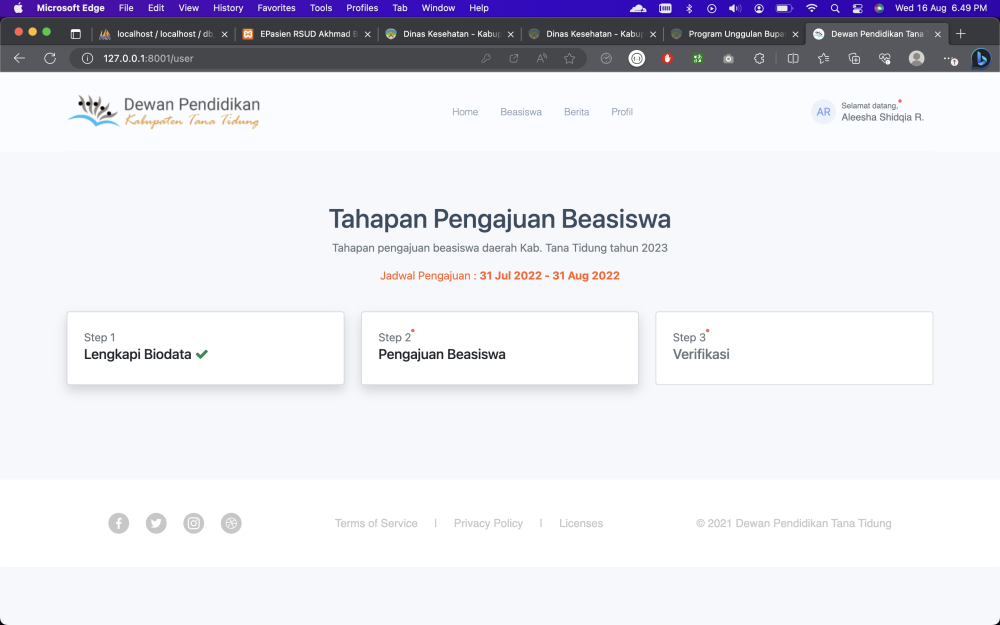Click the Terms of Service link
The image size is (1000, 625).
point(376,523)
